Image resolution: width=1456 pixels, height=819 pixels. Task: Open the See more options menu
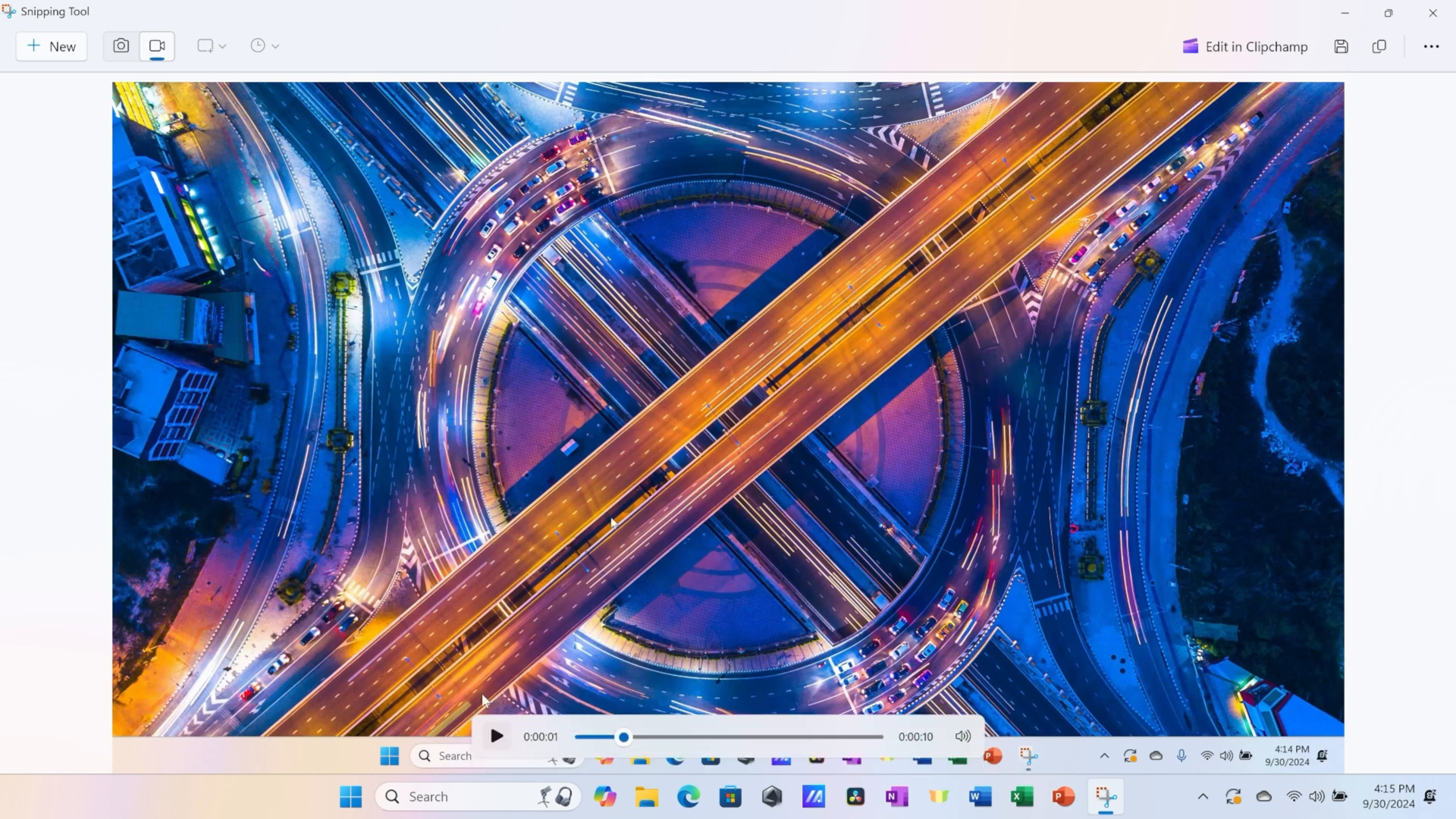1432,46
